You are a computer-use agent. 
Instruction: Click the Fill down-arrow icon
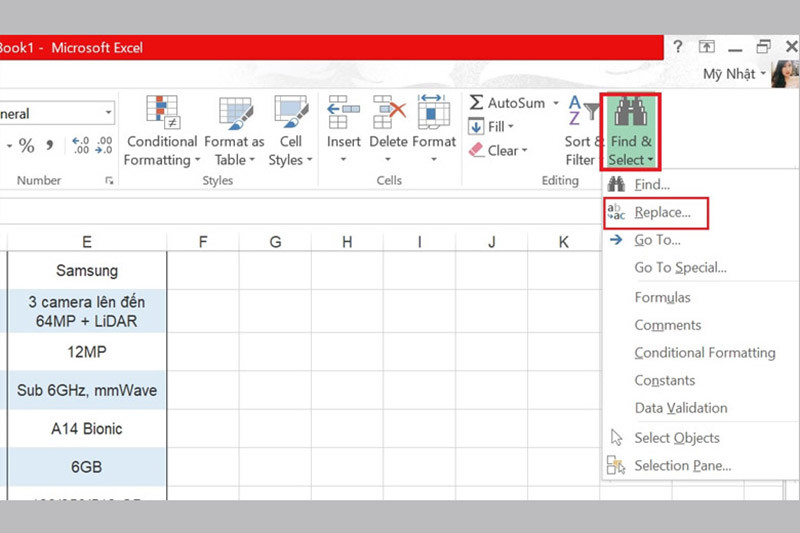(476, 126)
